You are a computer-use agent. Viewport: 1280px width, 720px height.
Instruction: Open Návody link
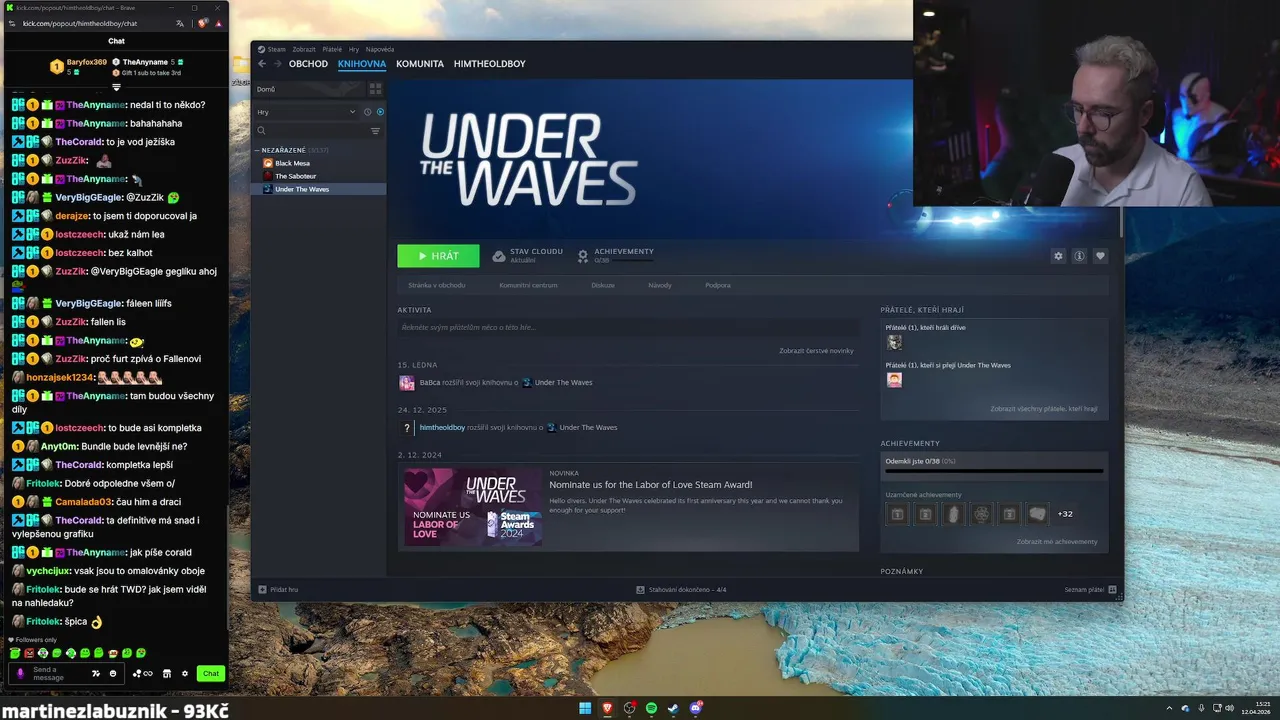pos(660,285)
